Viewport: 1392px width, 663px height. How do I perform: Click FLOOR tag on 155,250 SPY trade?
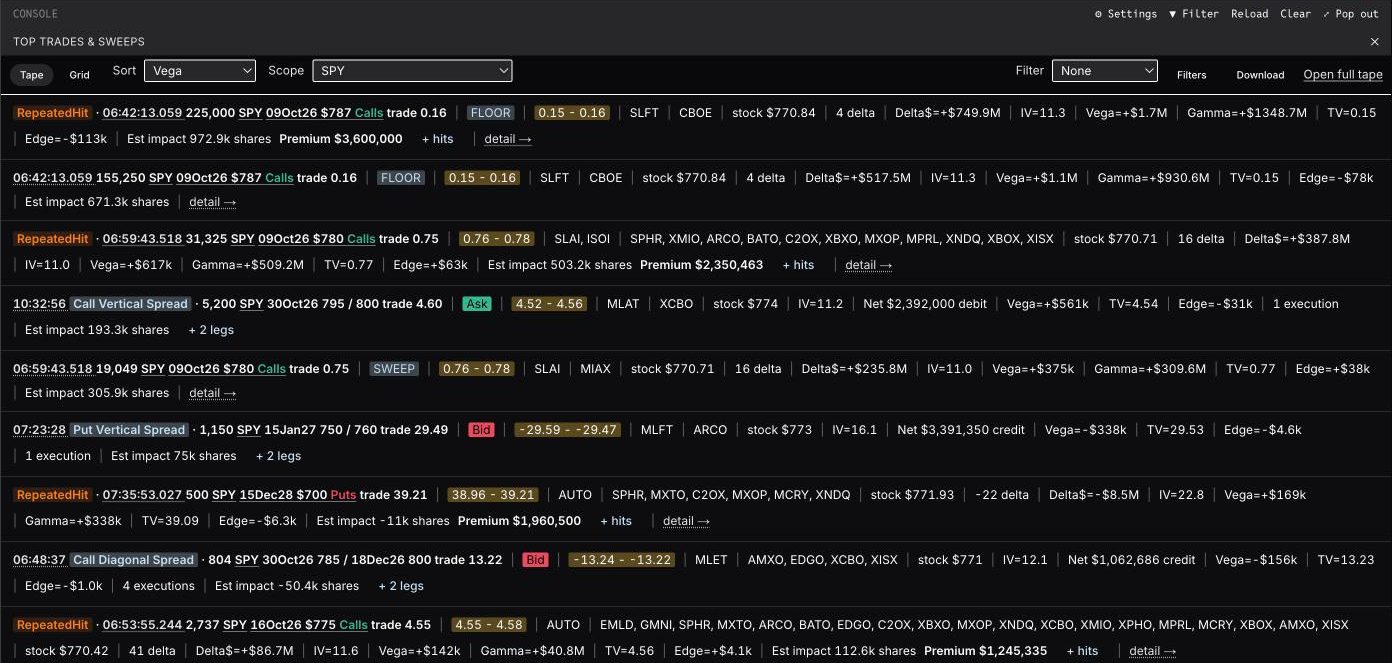coord(401,178)
